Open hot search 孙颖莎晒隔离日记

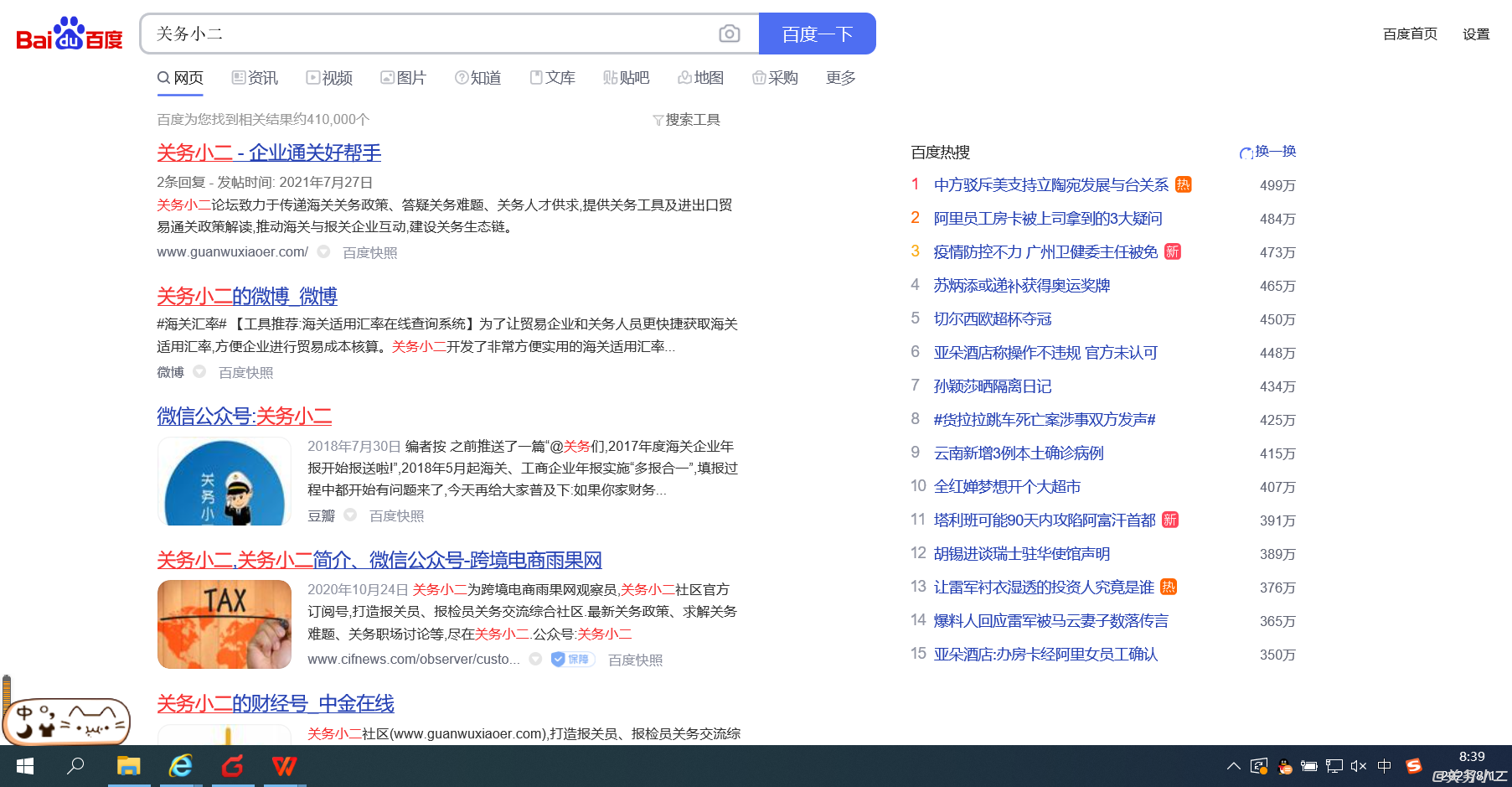[x=993, y=386]
